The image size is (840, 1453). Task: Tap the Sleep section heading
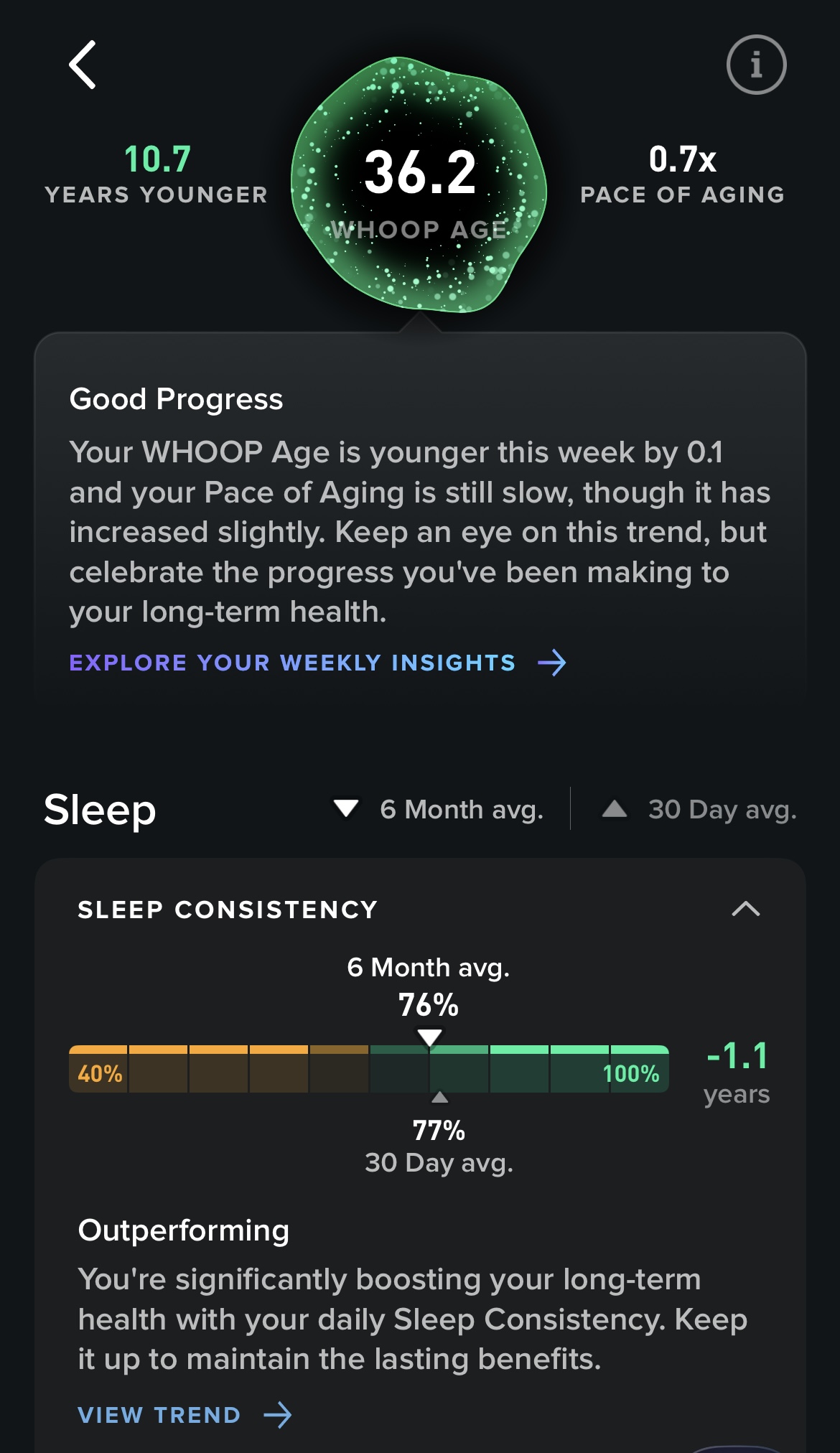pyautogui.click(x=100, y=810)
